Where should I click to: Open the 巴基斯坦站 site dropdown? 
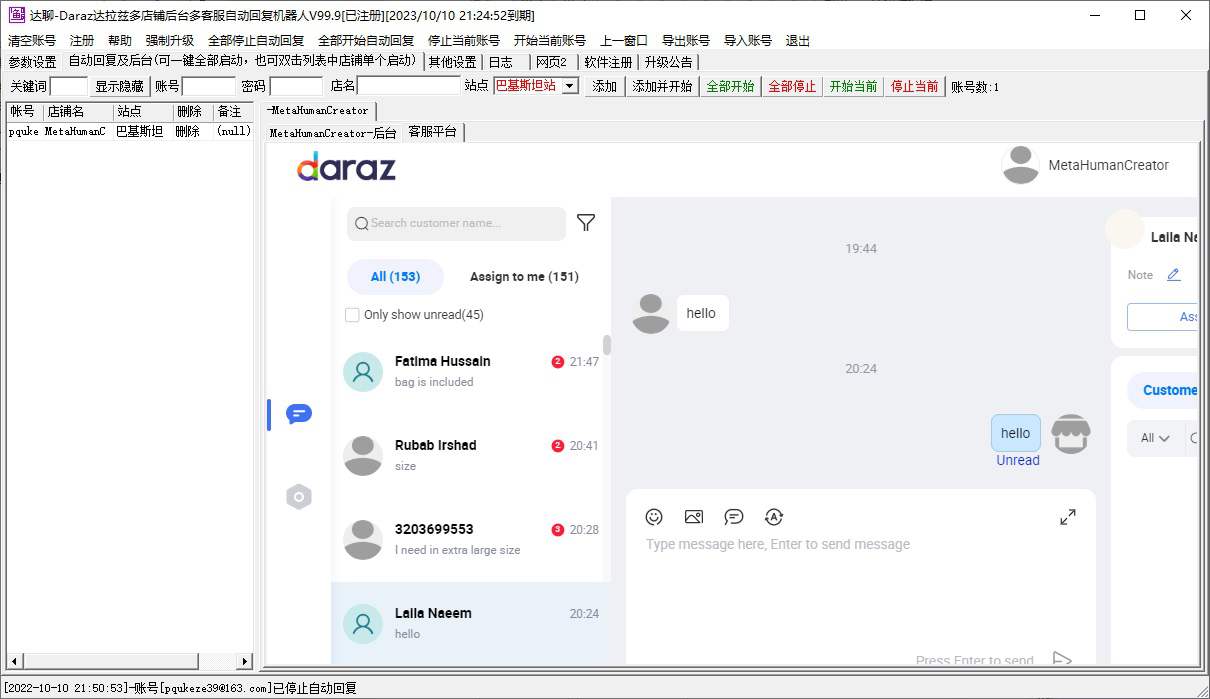coord(570,87)
